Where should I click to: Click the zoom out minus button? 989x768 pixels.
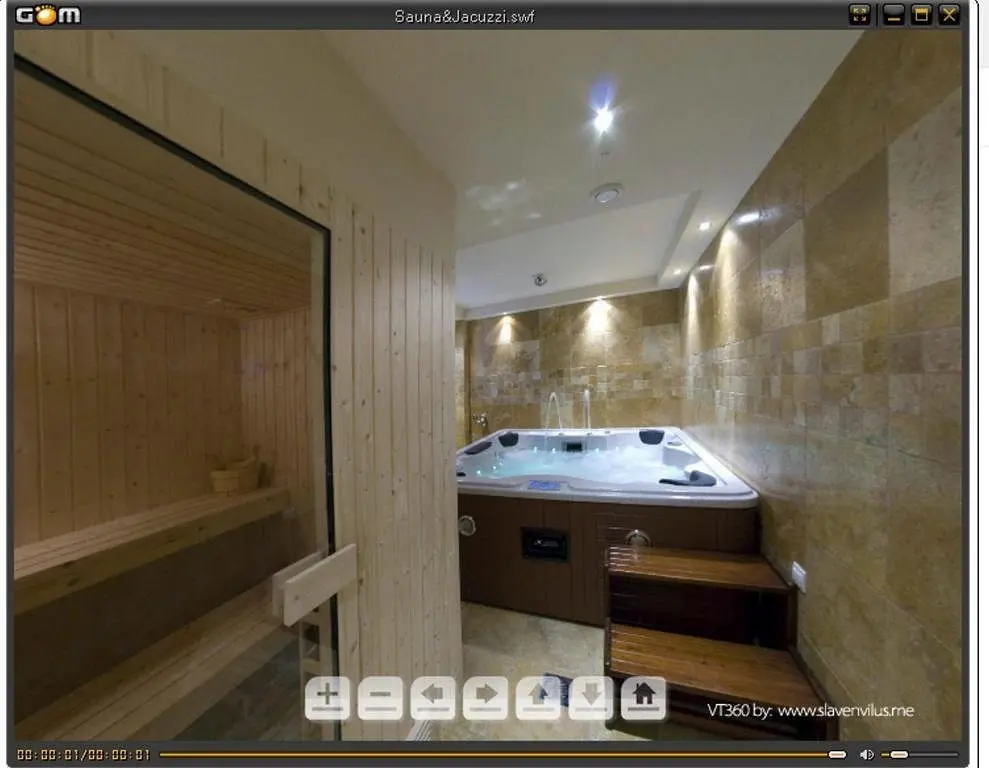(x=380, y=697)
